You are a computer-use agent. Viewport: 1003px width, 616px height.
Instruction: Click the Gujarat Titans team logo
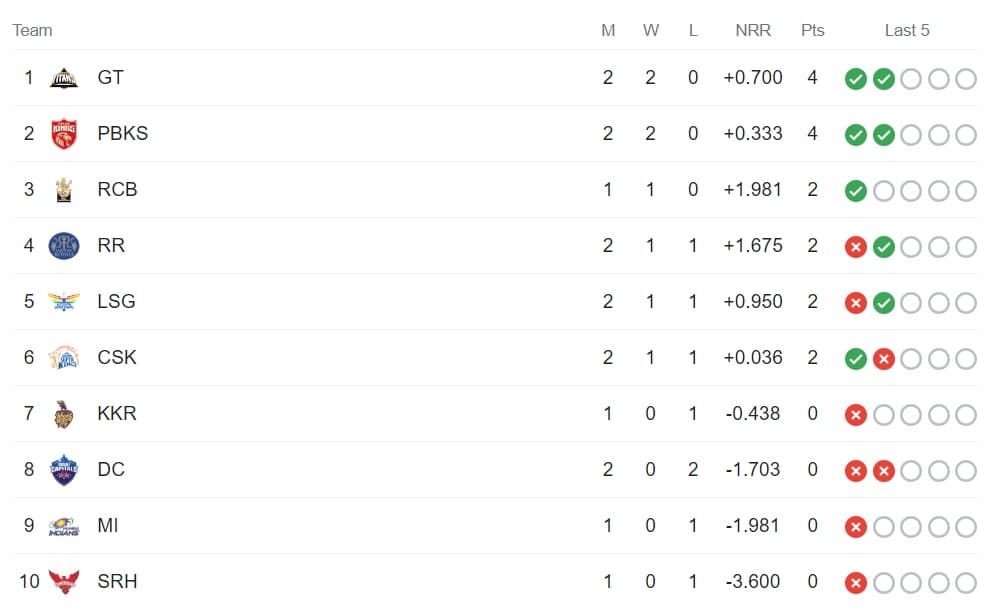[x=64, y=78]
